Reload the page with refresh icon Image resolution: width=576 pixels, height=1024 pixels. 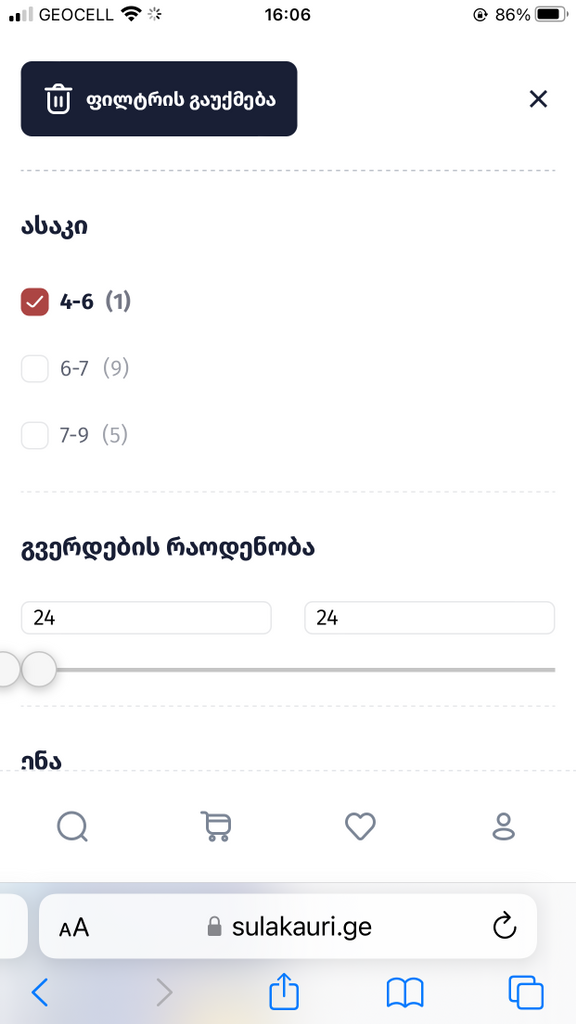(504, 926)
